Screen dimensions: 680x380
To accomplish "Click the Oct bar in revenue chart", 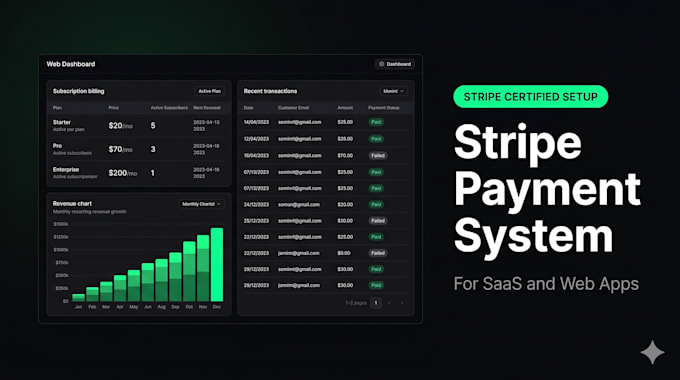I will tap(189, 272).
